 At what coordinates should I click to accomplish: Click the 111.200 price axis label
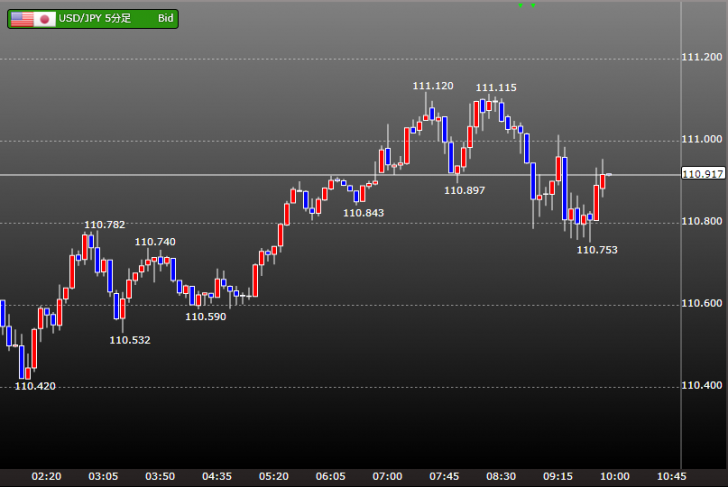tap(702, 58)
